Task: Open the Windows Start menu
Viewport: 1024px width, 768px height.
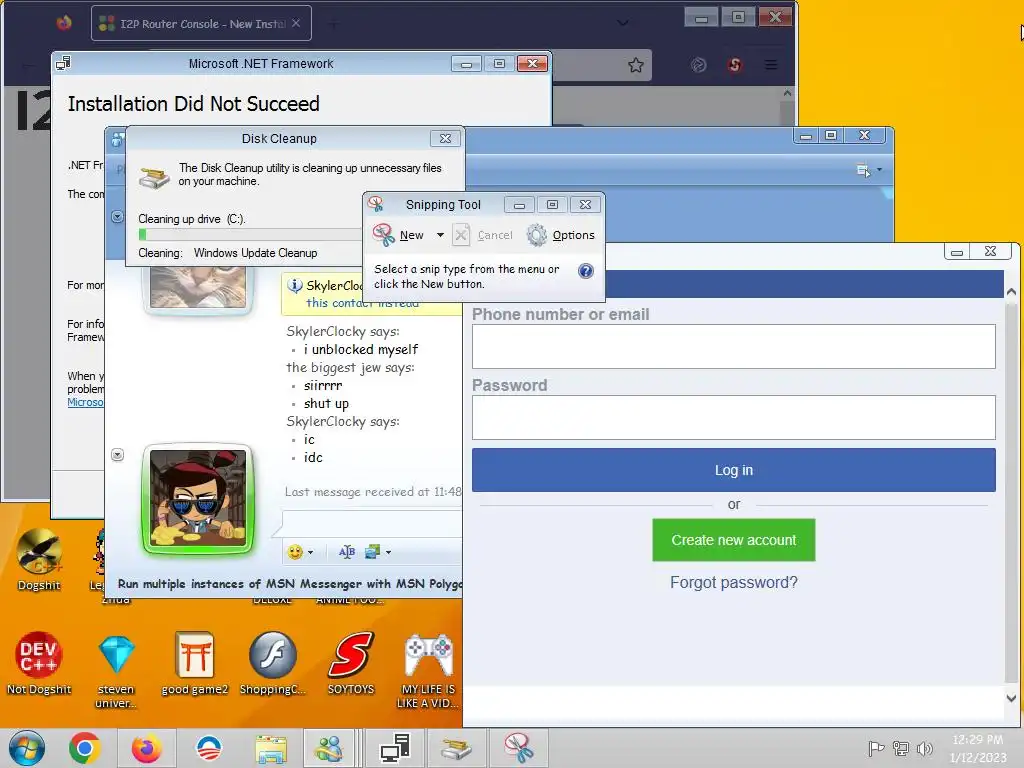Action: point(27,748)
